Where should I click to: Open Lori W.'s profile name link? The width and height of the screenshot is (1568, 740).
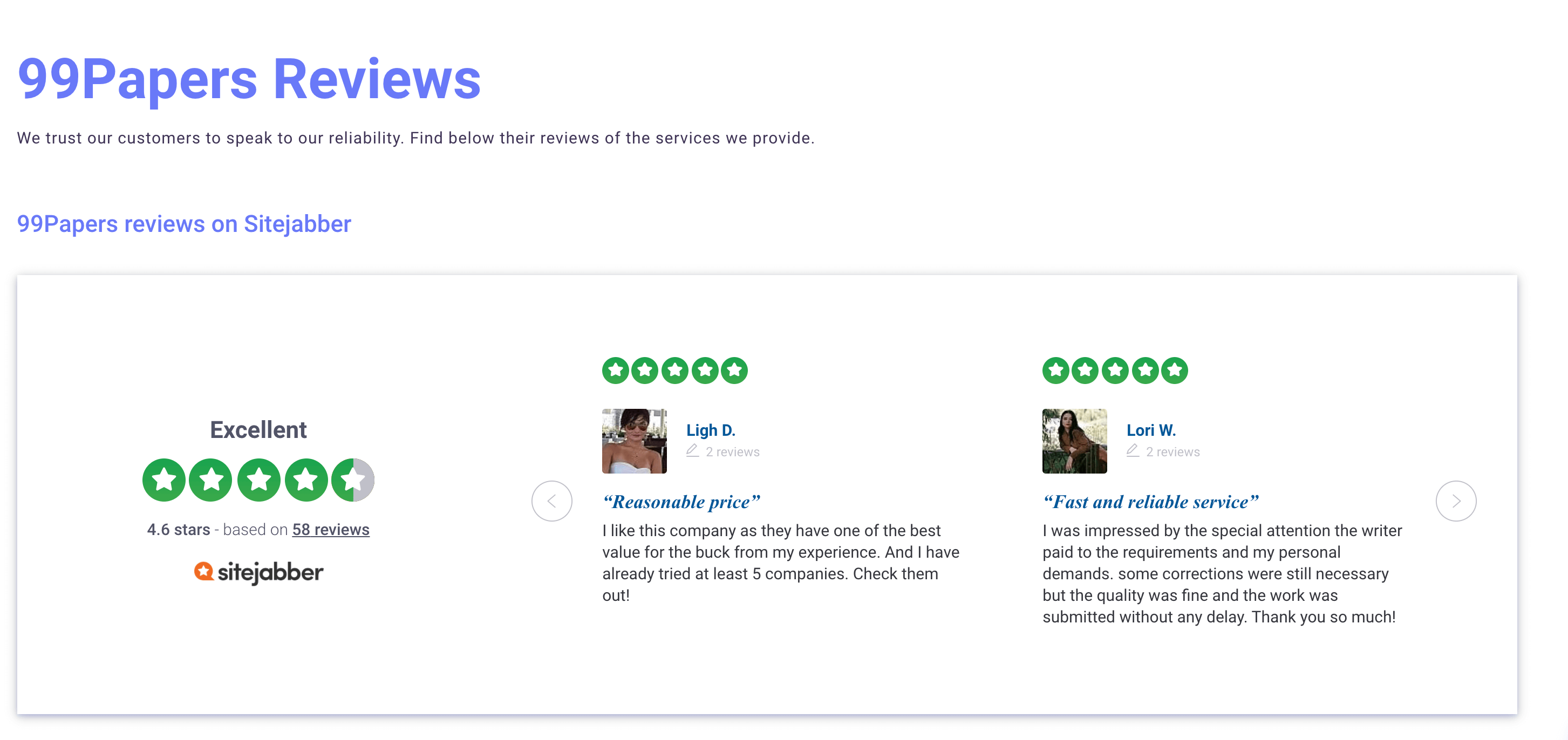pos(1150,430)
